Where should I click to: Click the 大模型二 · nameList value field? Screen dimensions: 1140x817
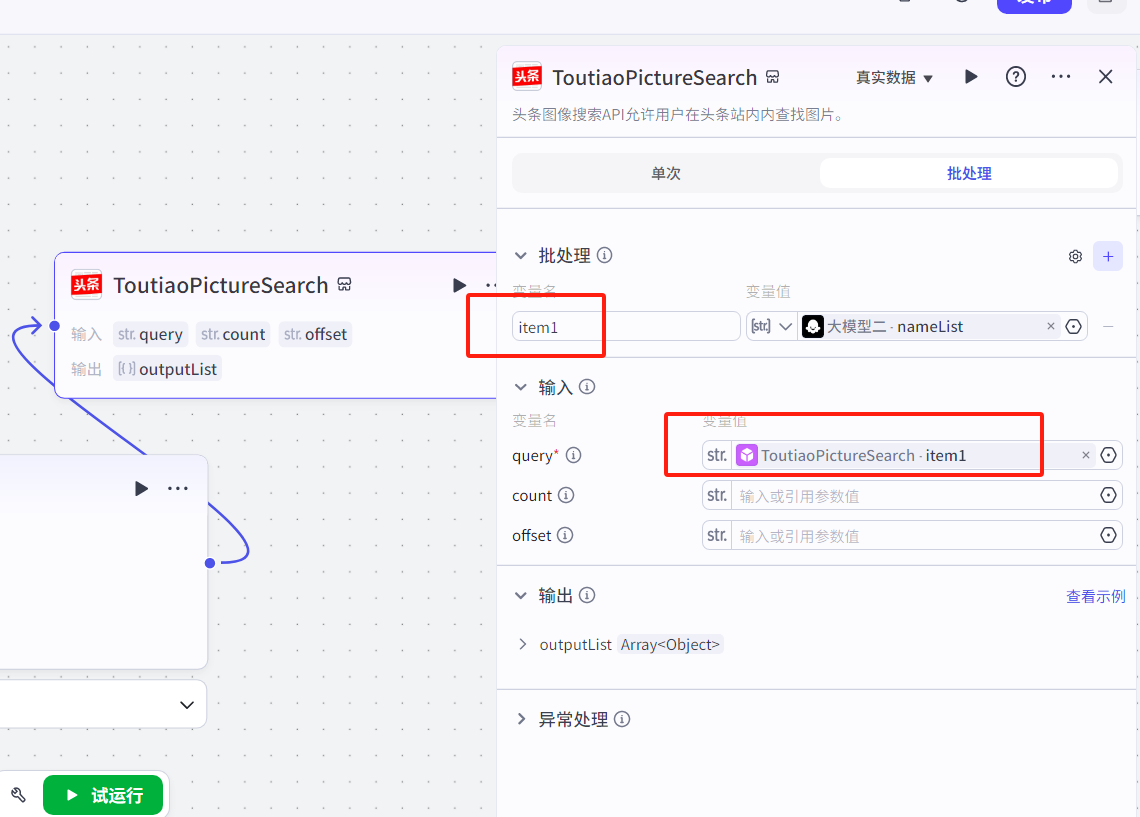pyautogui.click(x=928, y=326)
